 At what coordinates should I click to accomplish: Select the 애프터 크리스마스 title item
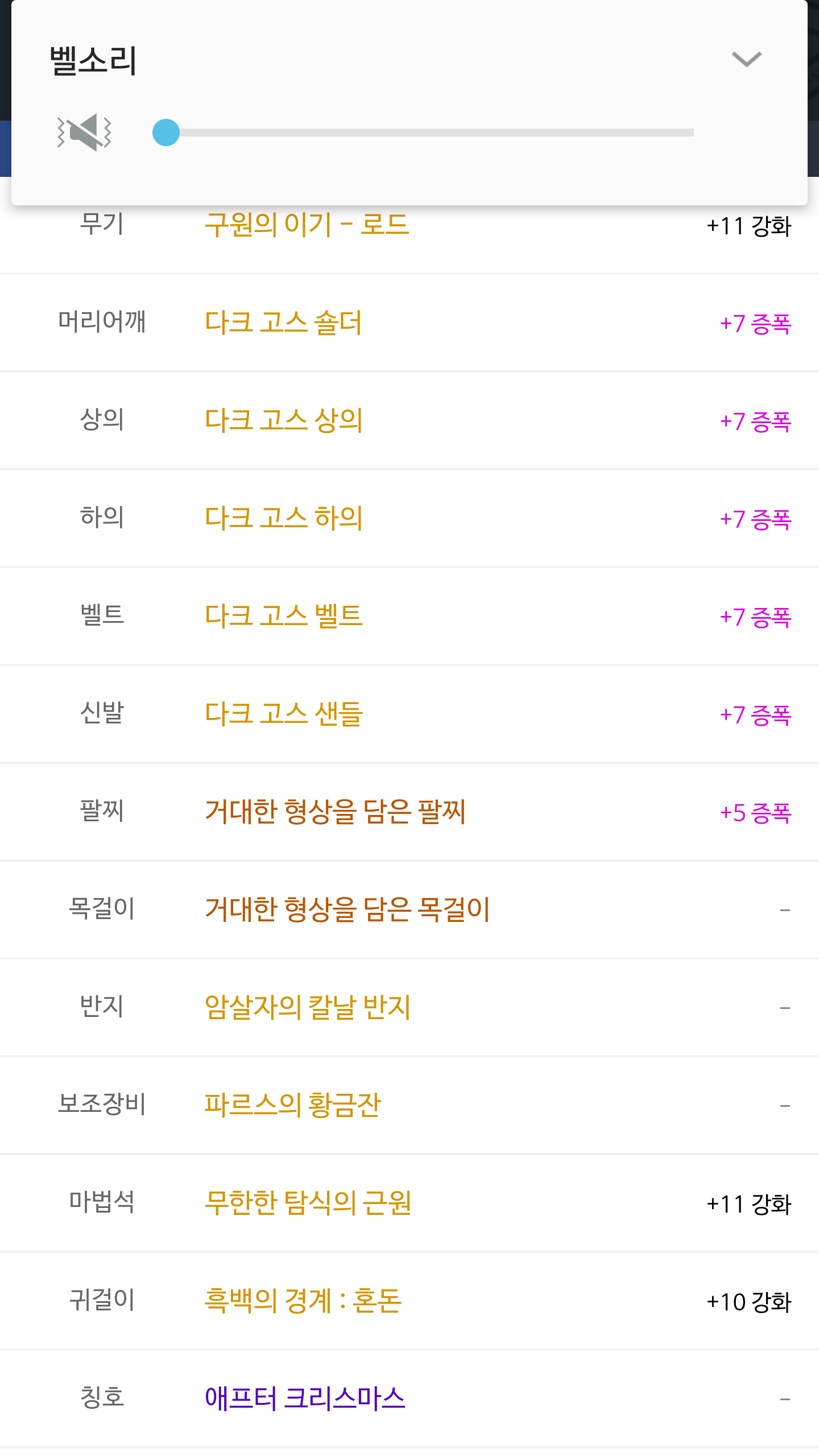coord(305,1399)
